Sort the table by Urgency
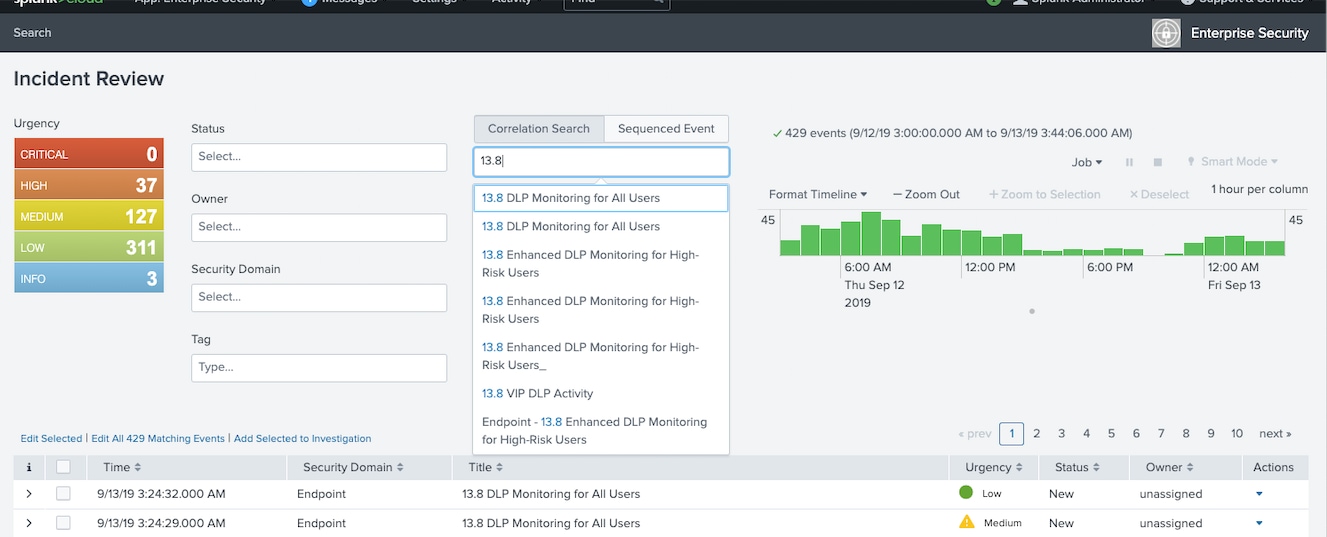1327x537 pixels. click(x=1019, y=467)
